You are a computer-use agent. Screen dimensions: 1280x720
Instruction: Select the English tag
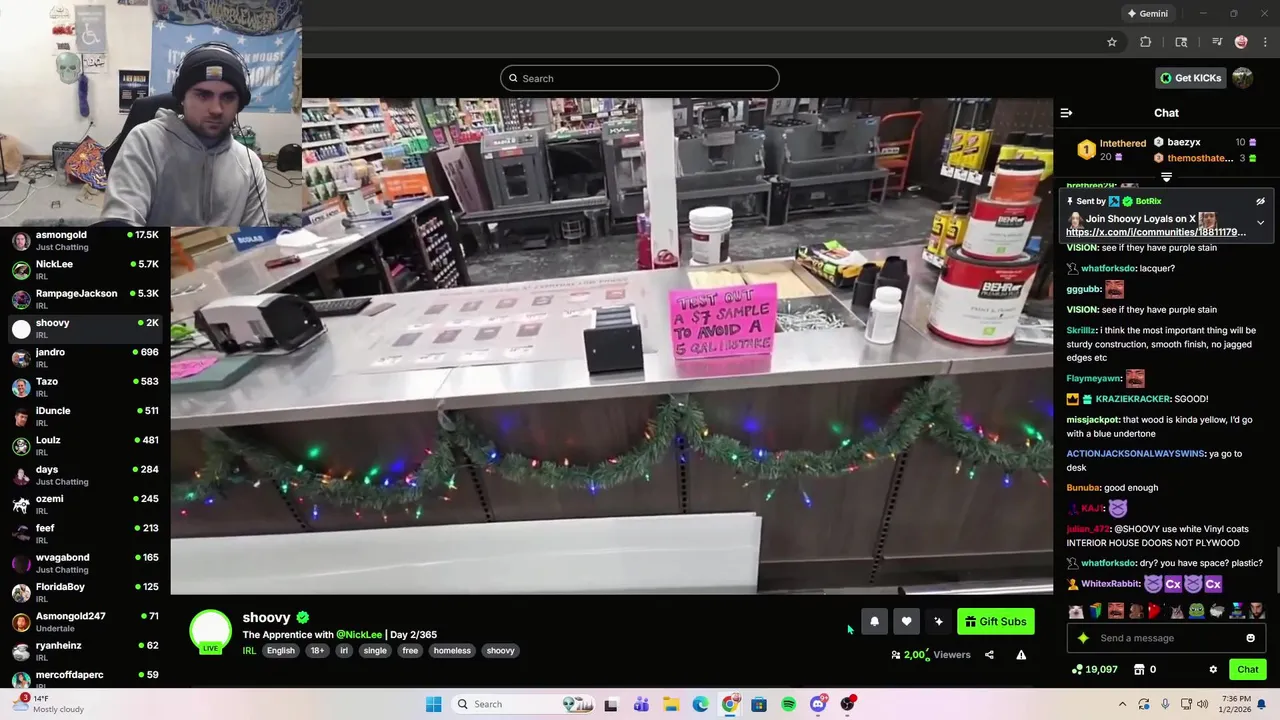(x=281, y=650)
